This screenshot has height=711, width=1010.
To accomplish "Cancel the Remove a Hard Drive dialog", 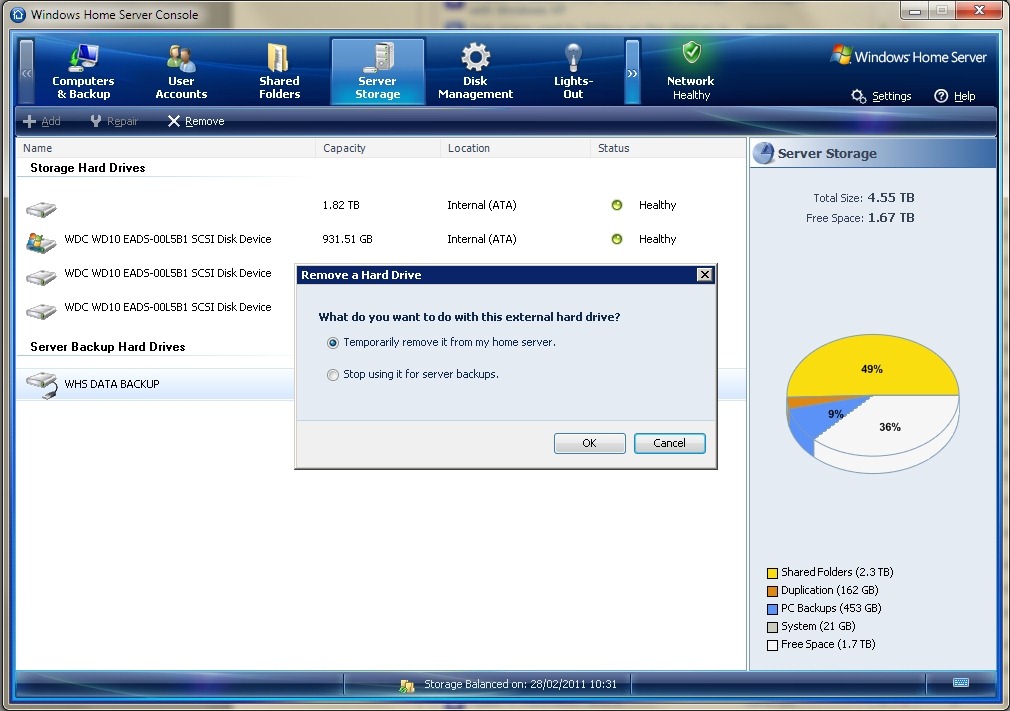I will tap(669, 443).
